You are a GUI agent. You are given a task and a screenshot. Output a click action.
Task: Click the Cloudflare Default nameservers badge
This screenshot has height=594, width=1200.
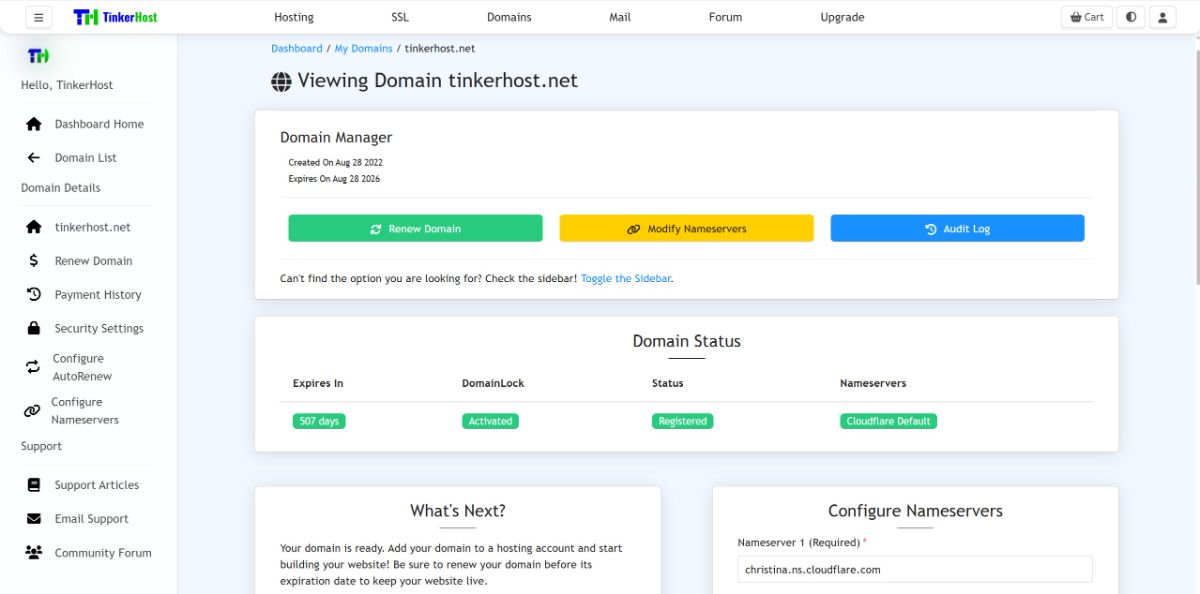pos(888,421)
